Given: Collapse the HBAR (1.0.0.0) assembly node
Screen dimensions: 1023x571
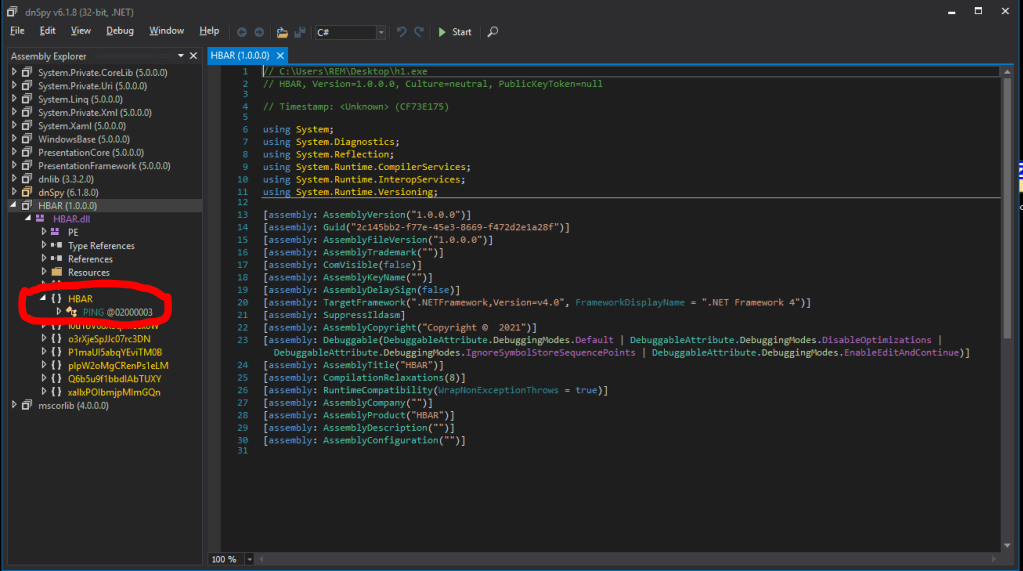Looking at the screenshot, I should coord(14,205).
